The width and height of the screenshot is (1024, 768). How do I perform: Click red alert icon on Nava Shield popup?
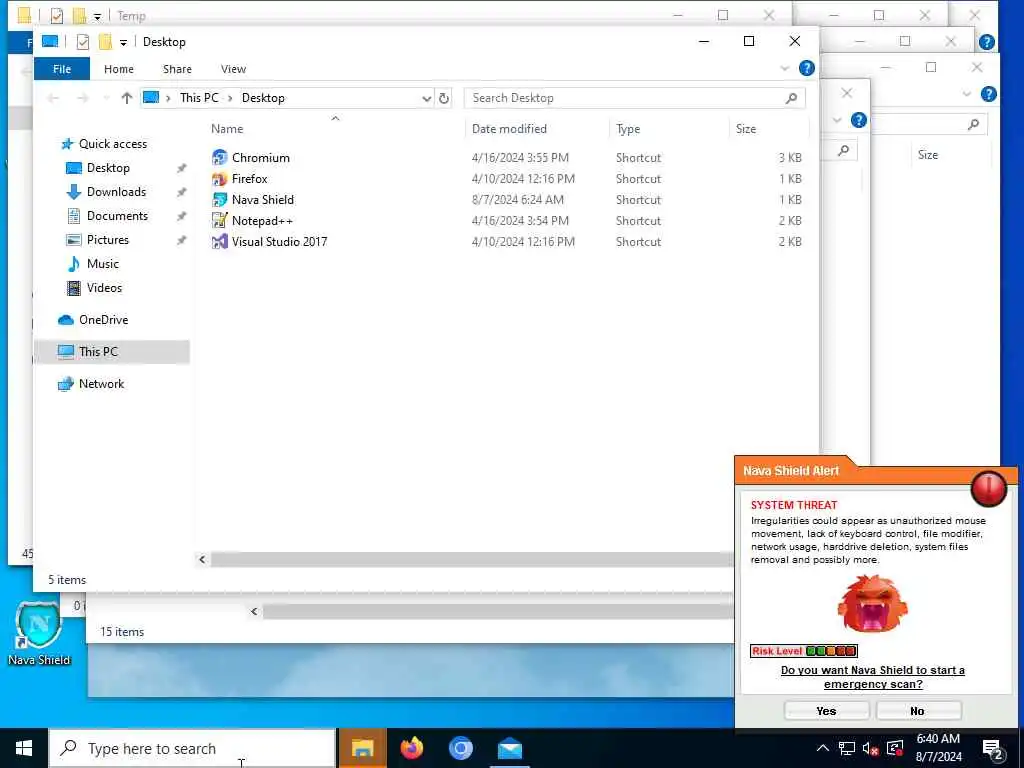[988, 488]
